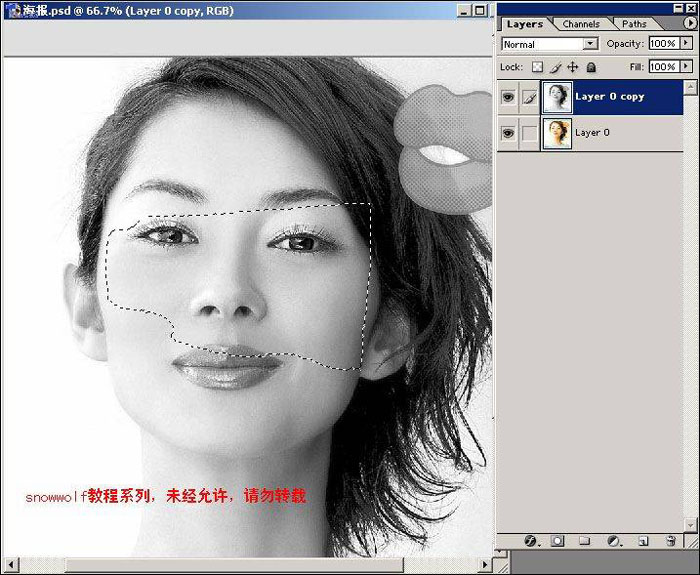Open the blend mode Normal dropdown
Image resolution: width=700 pixels, height=575 pixels.
point(549,44)
